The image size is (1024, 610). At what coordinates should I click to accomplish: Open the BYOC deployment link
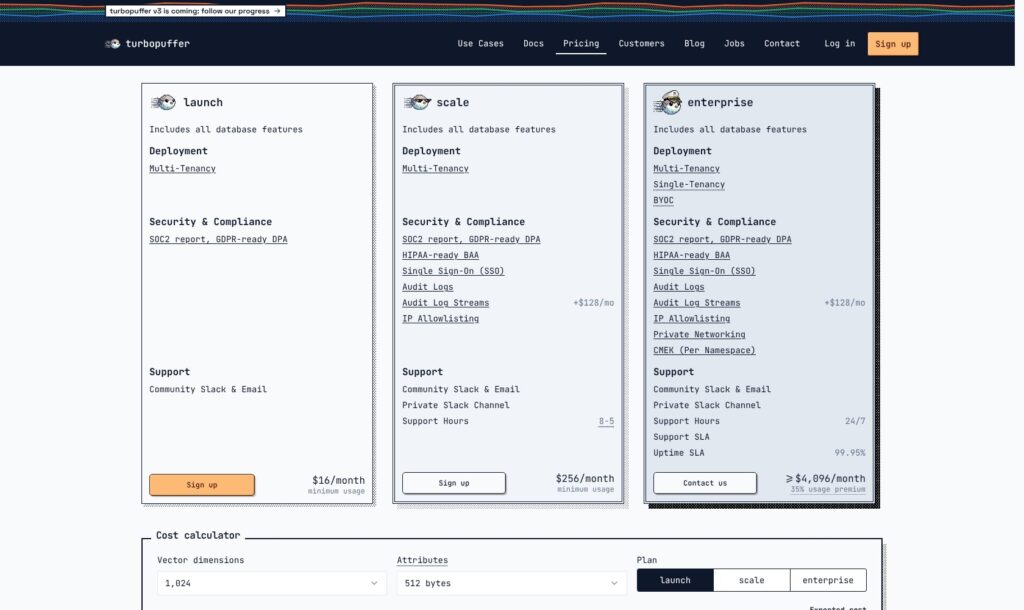tap(663, 201)
